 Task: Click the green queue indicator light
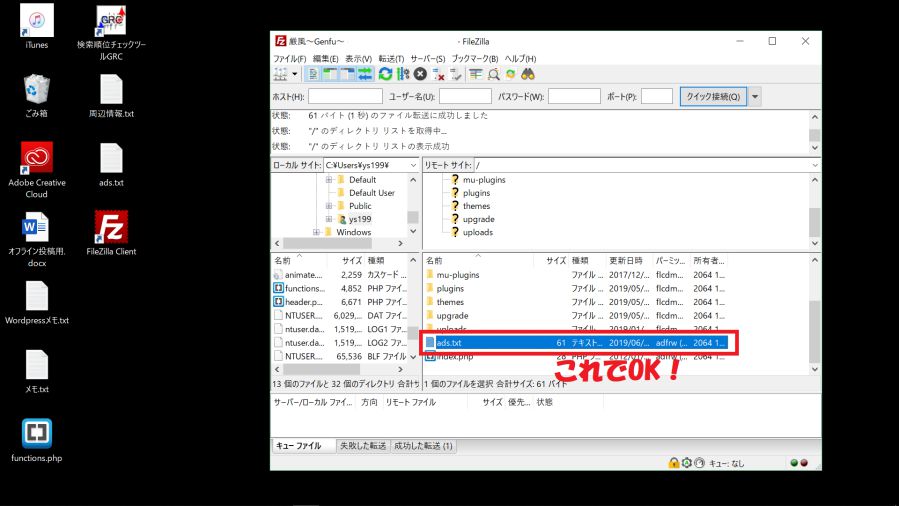click(x=794, y=462)
